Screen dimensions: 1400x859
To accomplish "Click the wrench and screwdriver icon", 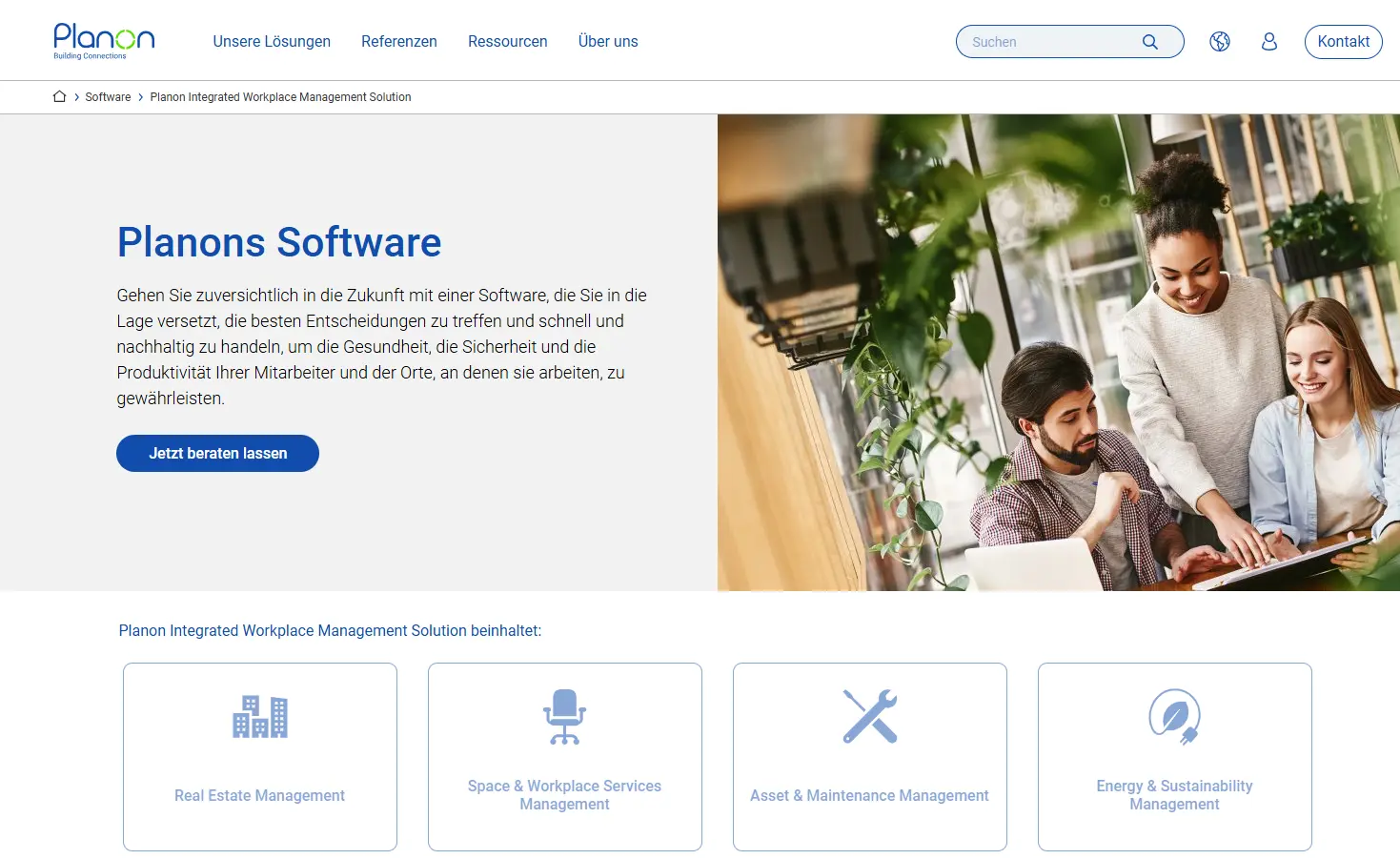I will (870, 716).
